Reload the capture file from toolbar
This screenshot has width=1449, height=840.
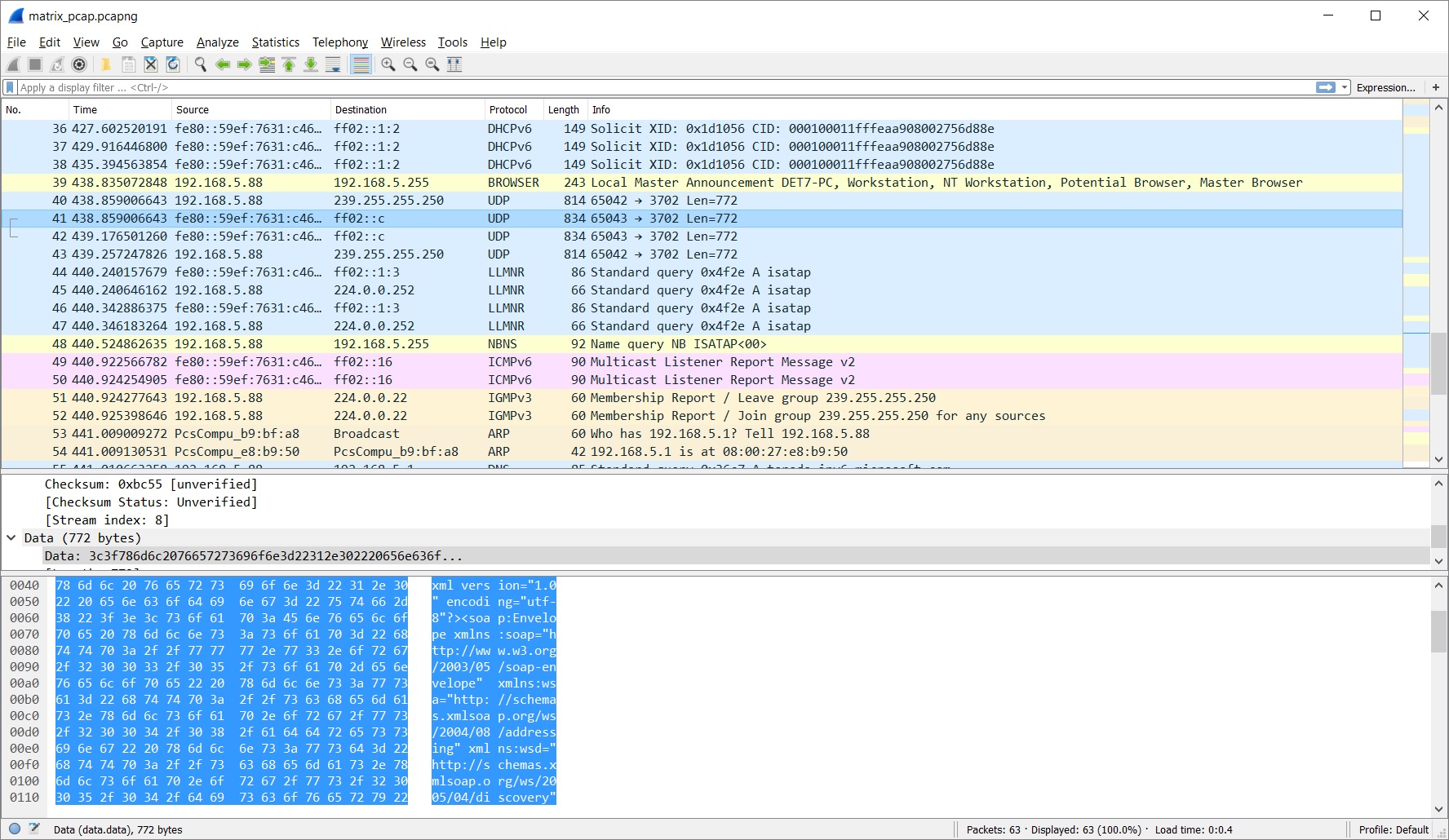(x=173, y=64)
